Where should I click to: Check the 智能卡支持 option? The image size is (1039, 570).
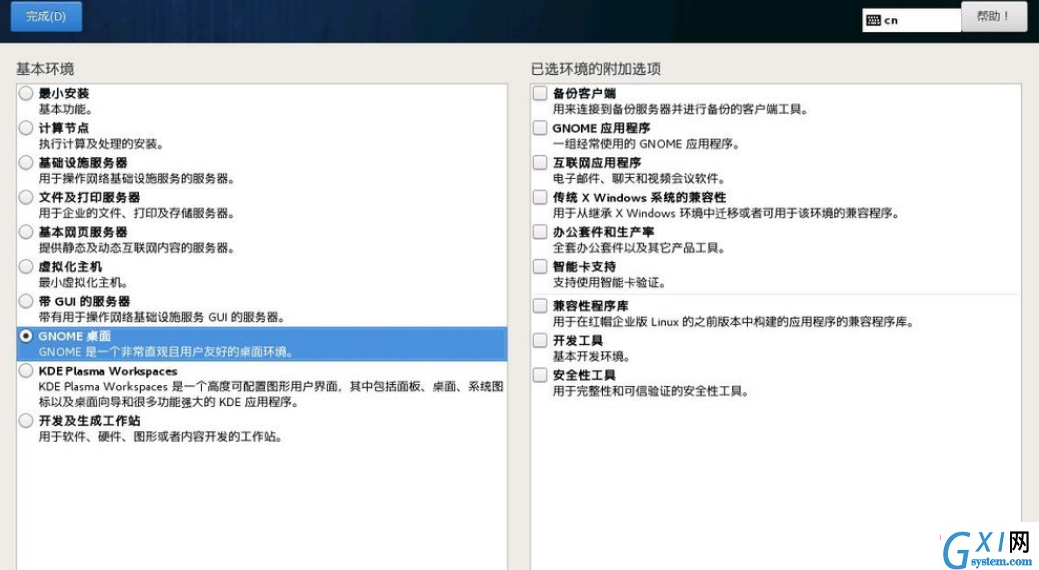pos(540,266)
